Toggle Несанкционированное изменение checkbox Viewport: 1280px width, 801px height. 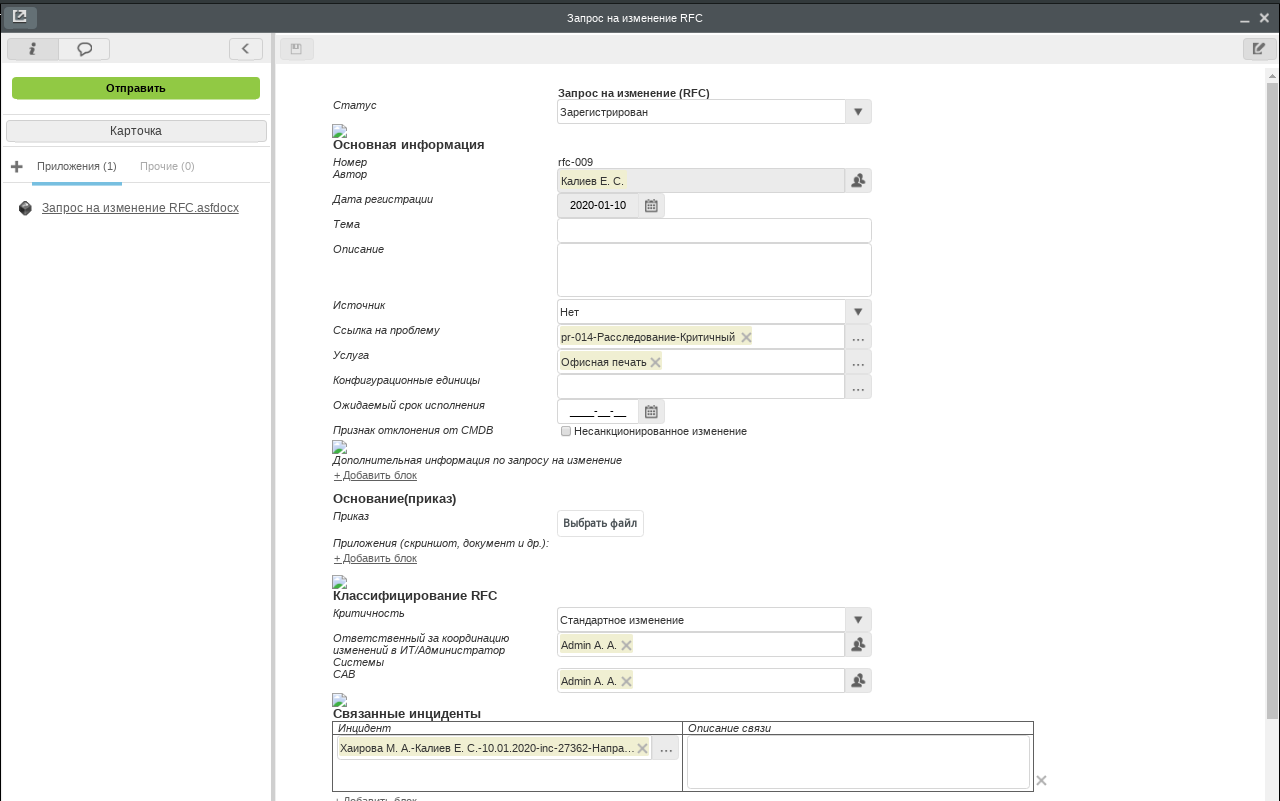click(x=566, y=431)
